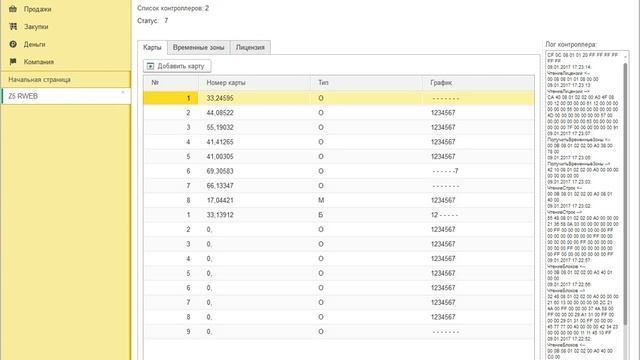Viewport: 640px width, 360px height.
Task: Select the last row numbered 9
Action: point(338,332)
